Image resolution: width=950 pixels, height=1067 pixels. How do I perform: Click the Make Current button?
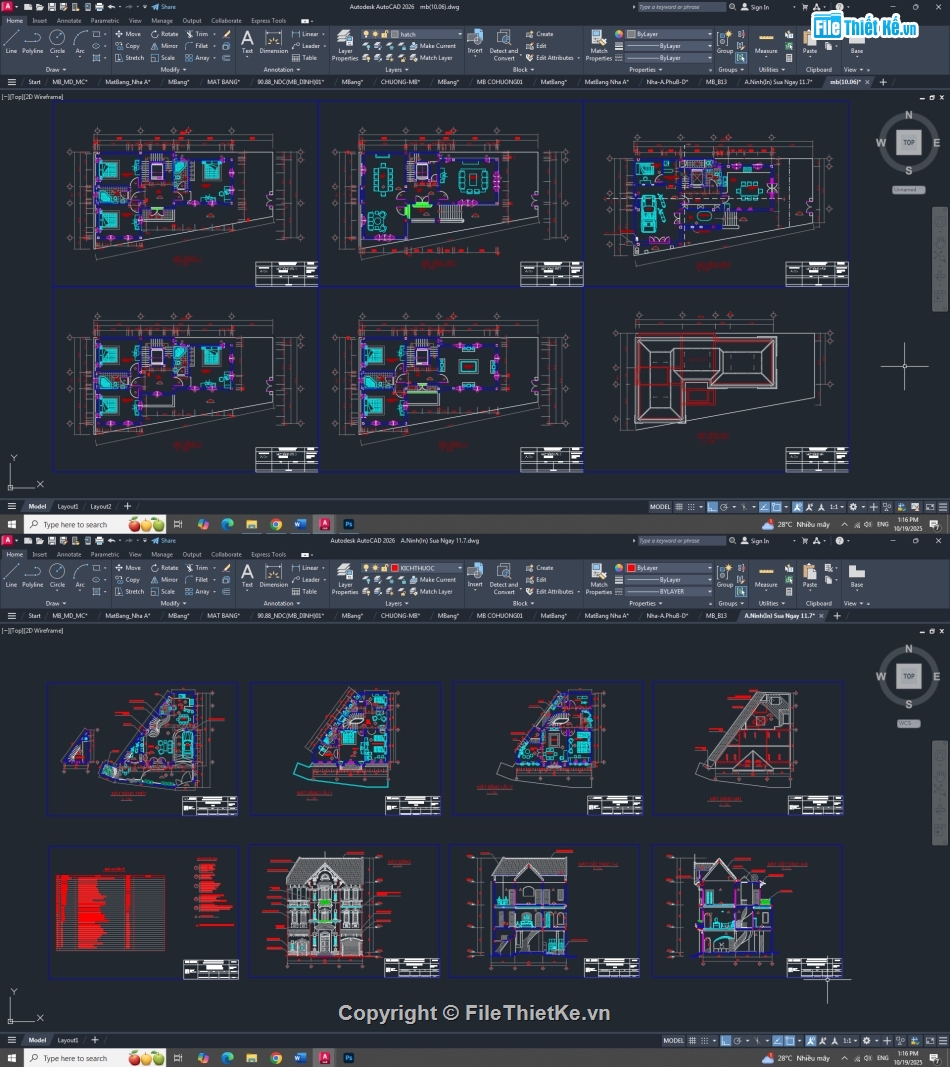[436, 45]
